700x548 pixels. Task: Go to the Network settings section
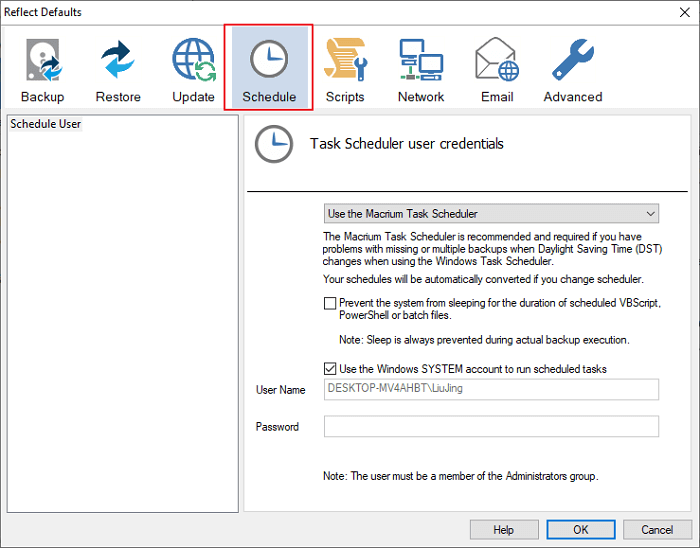421,69
